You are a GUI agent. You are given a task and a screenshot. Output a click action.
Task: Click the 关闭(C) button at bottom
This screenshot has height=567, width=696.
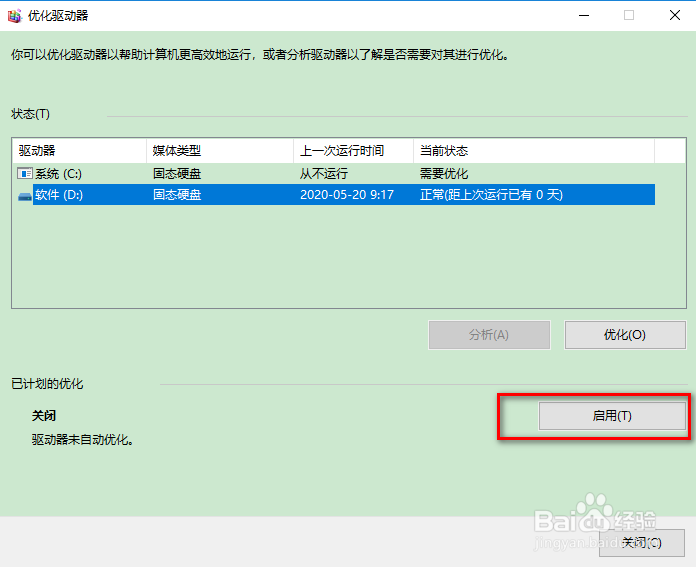tap(641, 543)
